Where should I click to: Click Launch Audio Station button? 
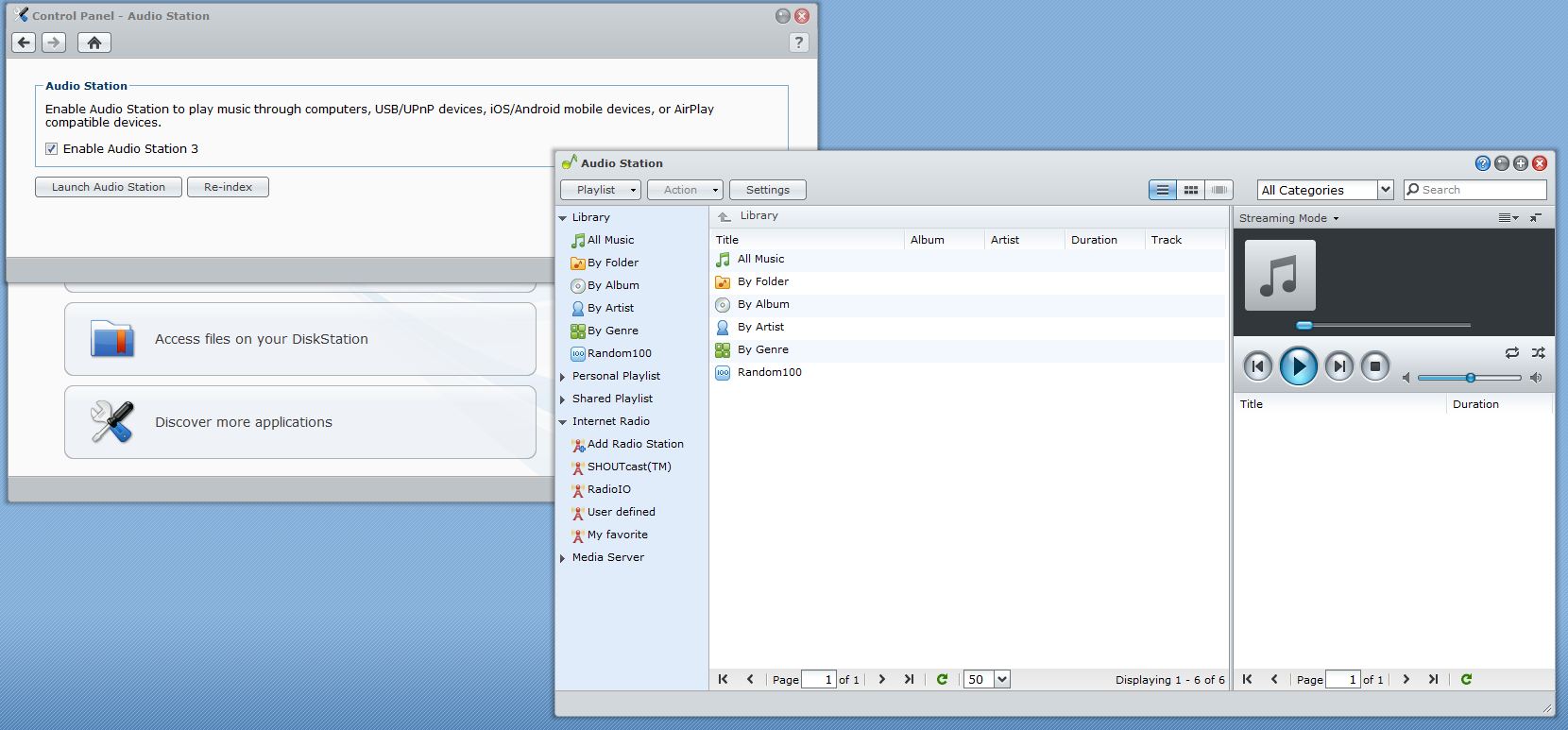pos(109,187)
